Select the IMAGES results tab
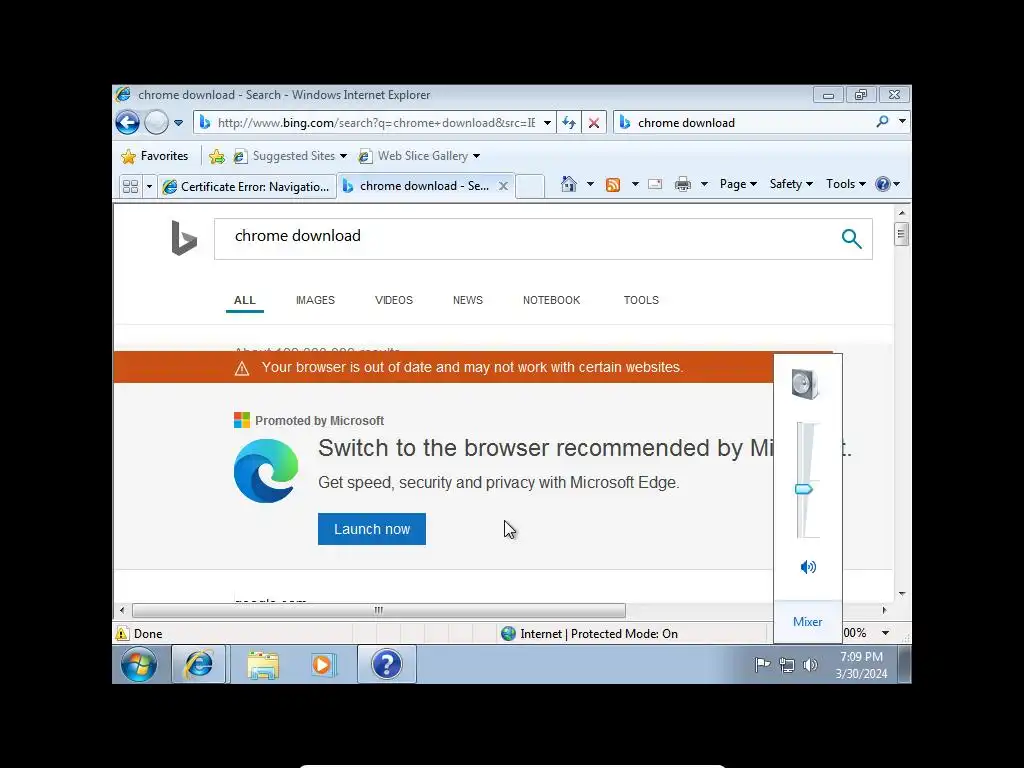 tap(315, 300)
